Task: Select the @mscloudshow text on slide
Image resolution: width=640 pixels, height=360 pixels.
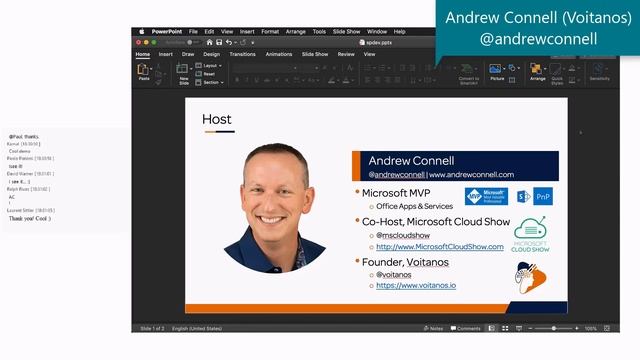Action: tap(403, 236)
